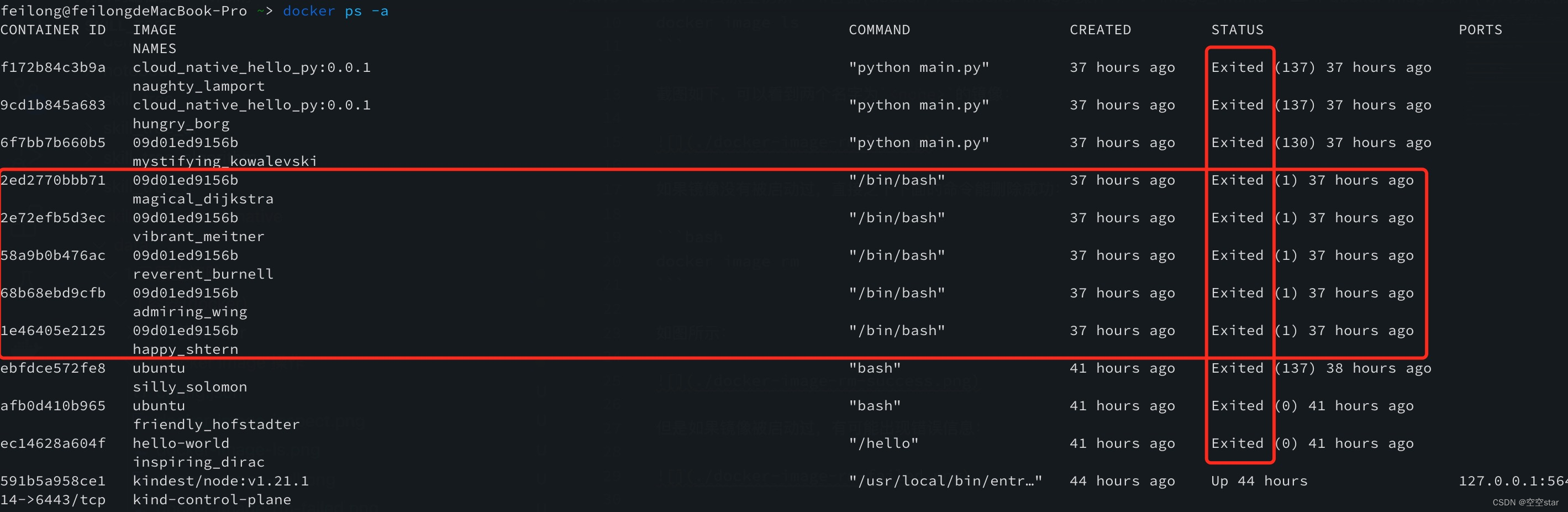1568x512 pixels.
Task: Click the vibrant_meitner container name
Action: pyautogui.click(x=198, y=236)
